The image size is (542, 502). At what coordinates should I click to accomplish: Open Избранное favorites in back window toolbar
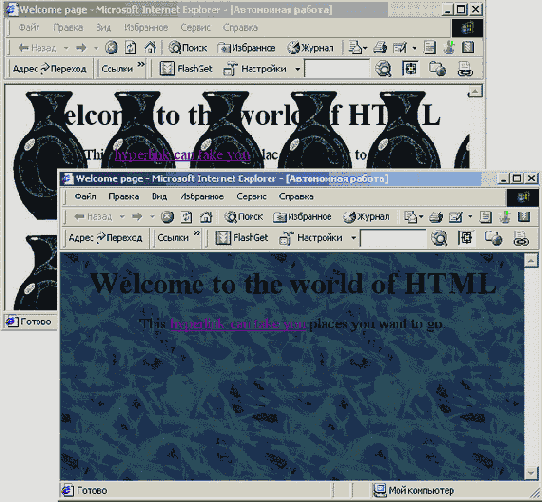coord(246,48)
